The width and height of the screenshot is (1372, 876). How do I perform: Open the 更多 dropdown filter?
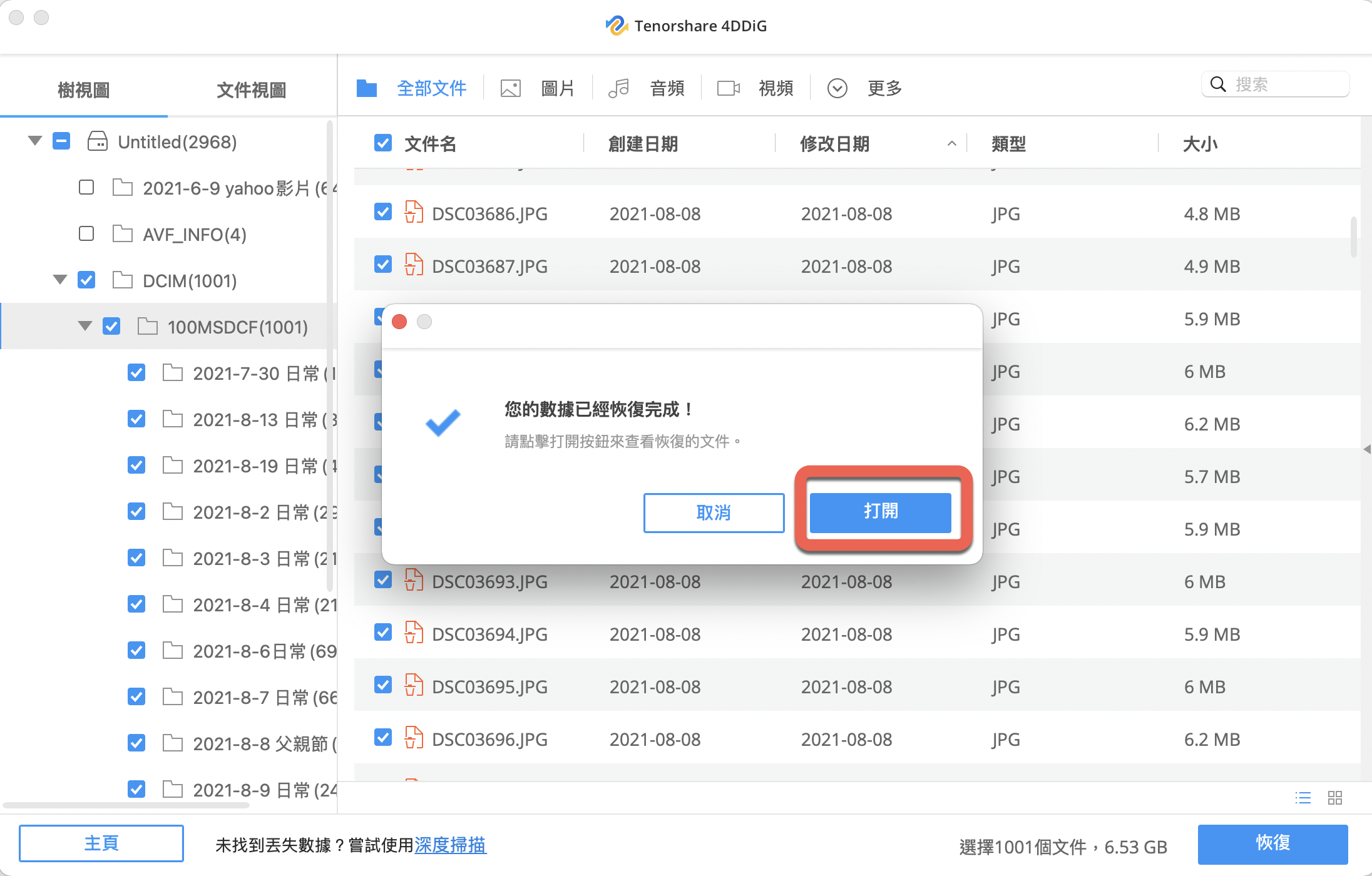point(837,88)
